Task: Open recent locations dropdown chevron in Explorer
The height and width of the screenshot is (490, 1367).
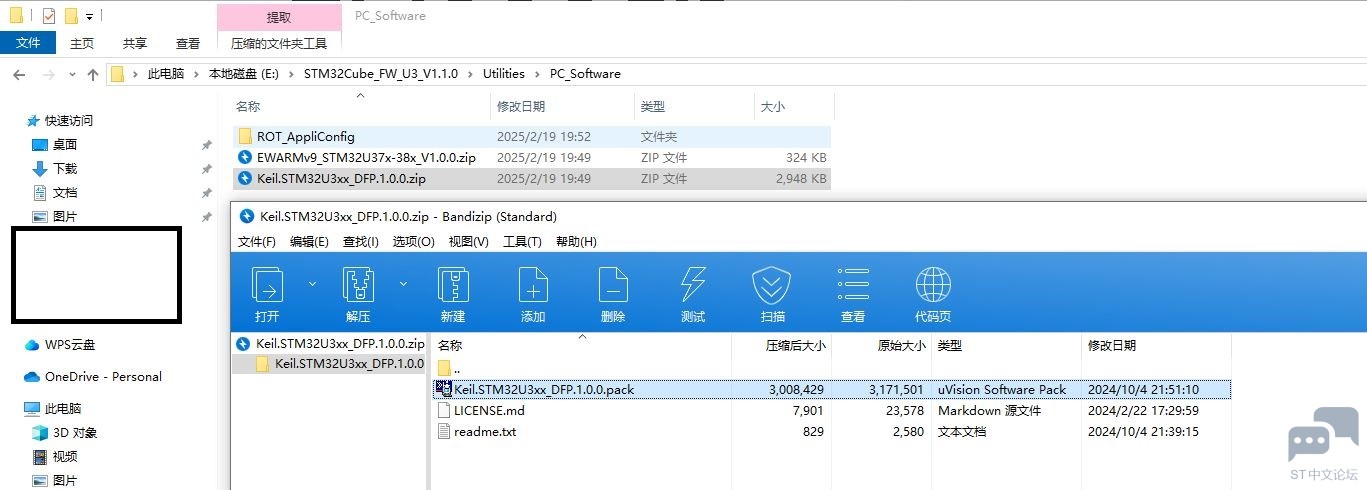Action: click(72, 74)
